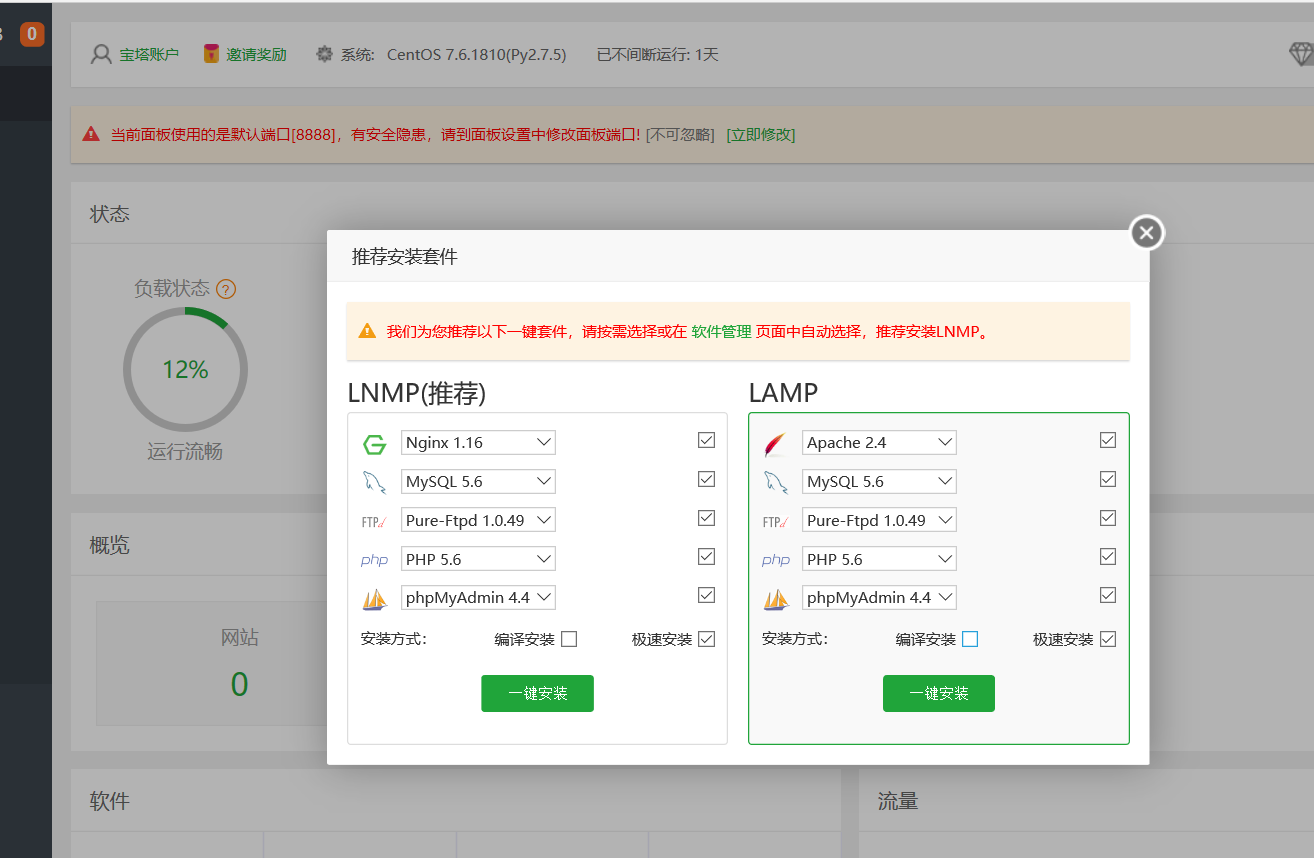Viewport: 1314px width, 858px height.
Task: Uncheck Nginx 1.16 in LNMP
Action: [x=706, y=440]
